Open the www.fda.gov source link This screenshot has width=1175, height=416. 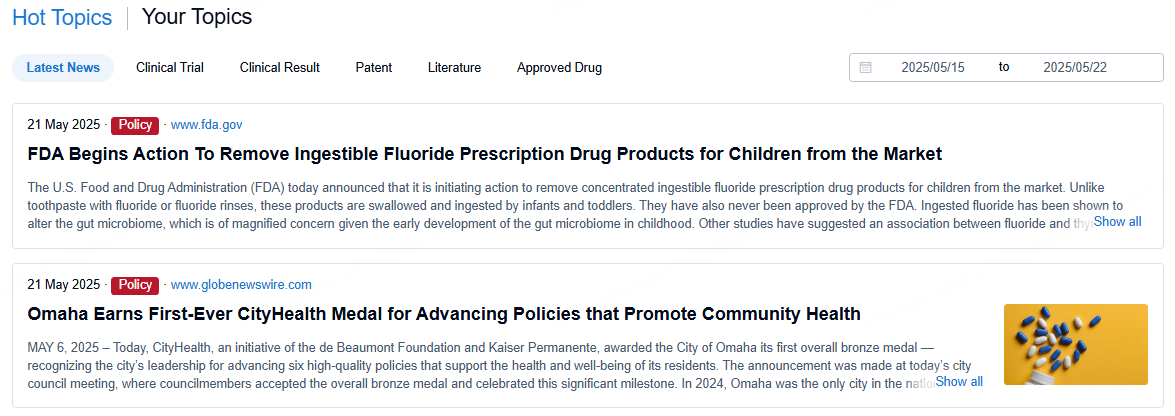pyautogui.click(x=207, y=125)
